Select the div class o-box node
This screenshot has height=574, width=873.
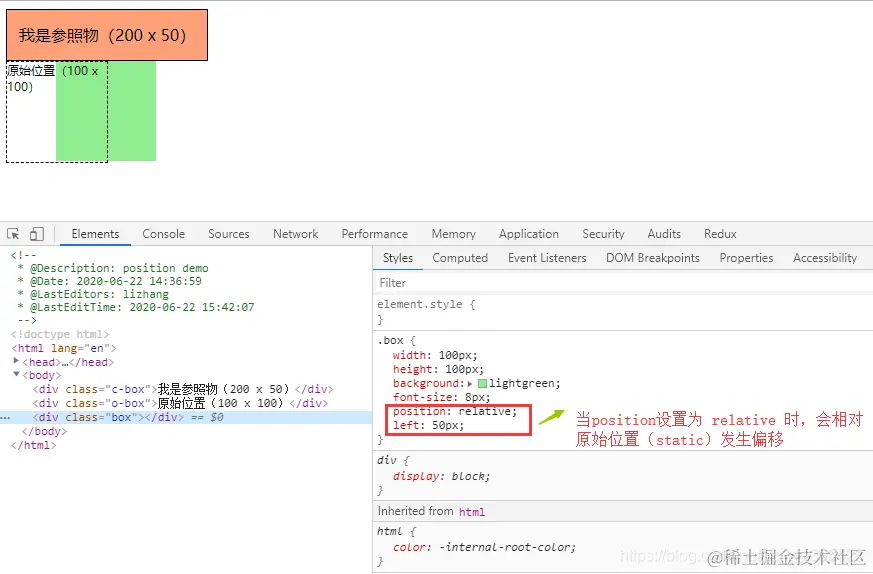click(x=180, y=403)
